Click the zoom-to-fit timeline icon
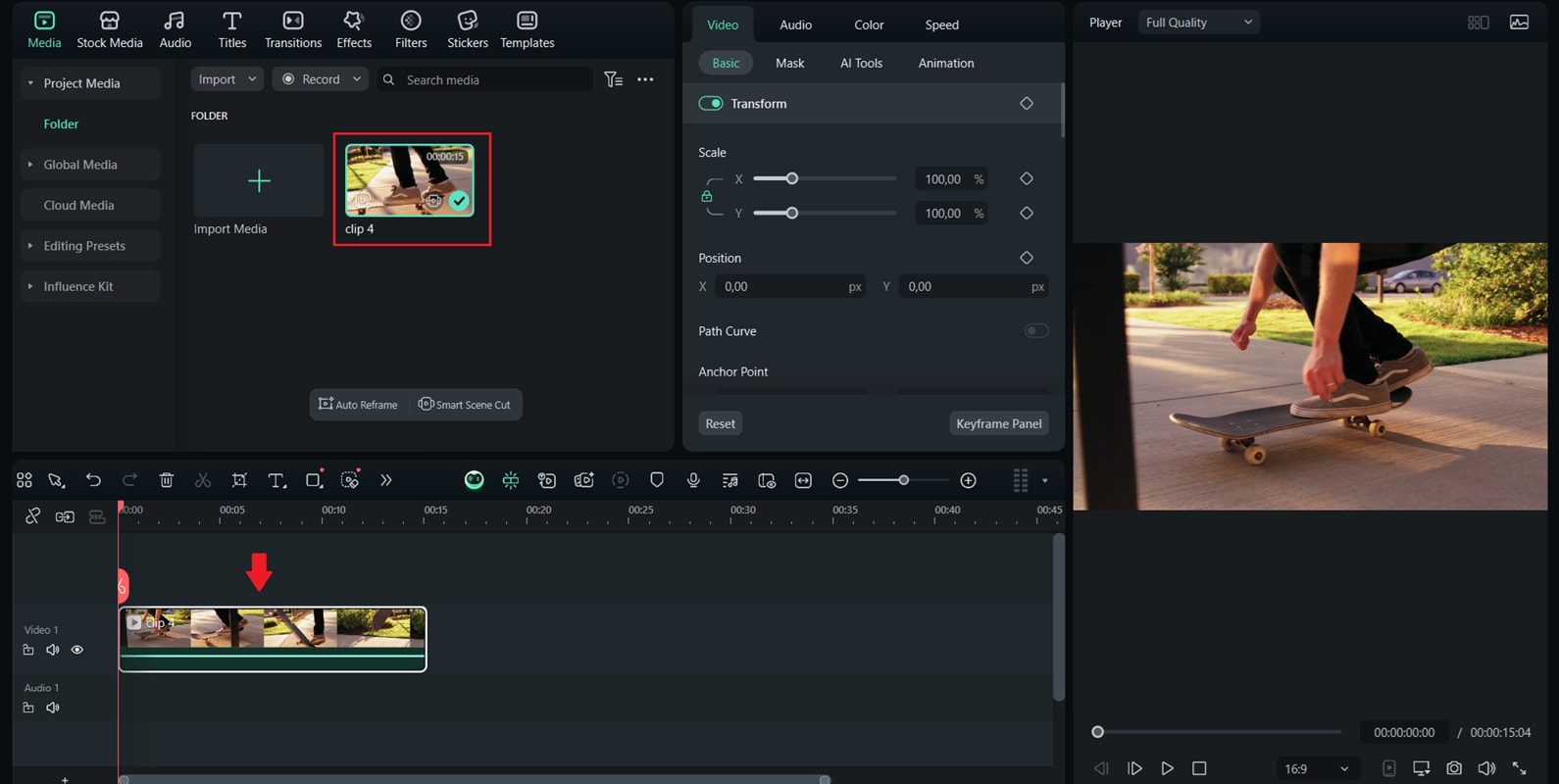The height and width of the screenshot is (784, 1559). [x=803, y=480]
